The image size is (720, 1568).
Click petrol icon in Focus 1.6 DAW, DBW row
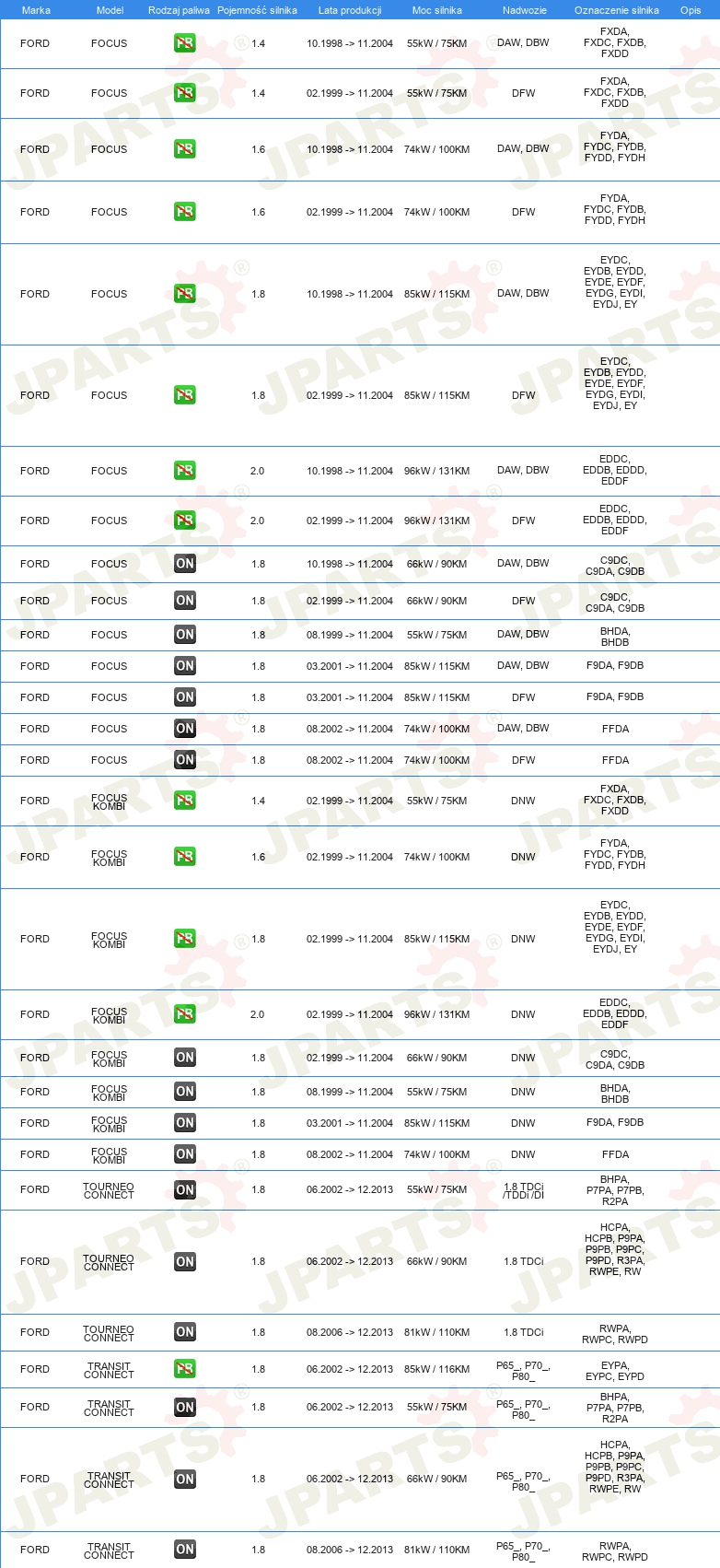pos(184,149)
